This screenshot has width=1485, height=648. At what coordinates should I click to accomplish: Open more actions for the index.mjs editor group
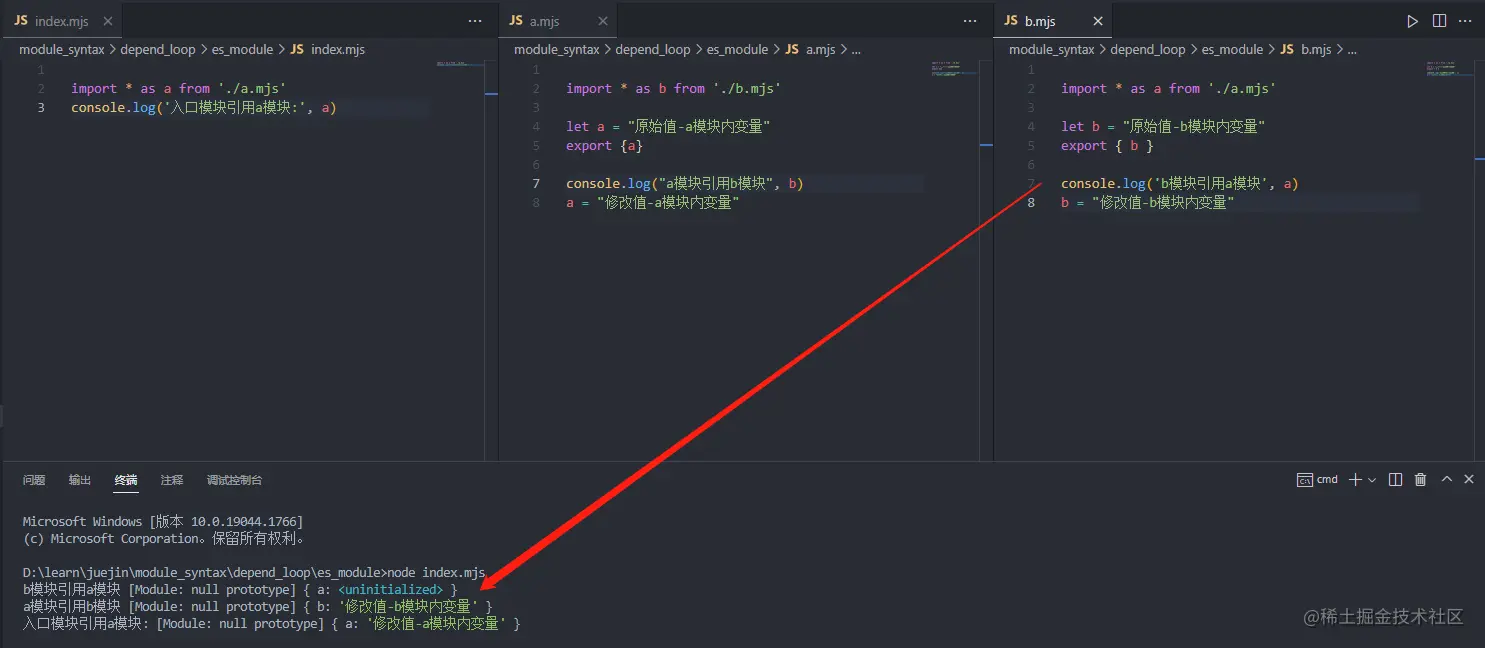point(475,21)
